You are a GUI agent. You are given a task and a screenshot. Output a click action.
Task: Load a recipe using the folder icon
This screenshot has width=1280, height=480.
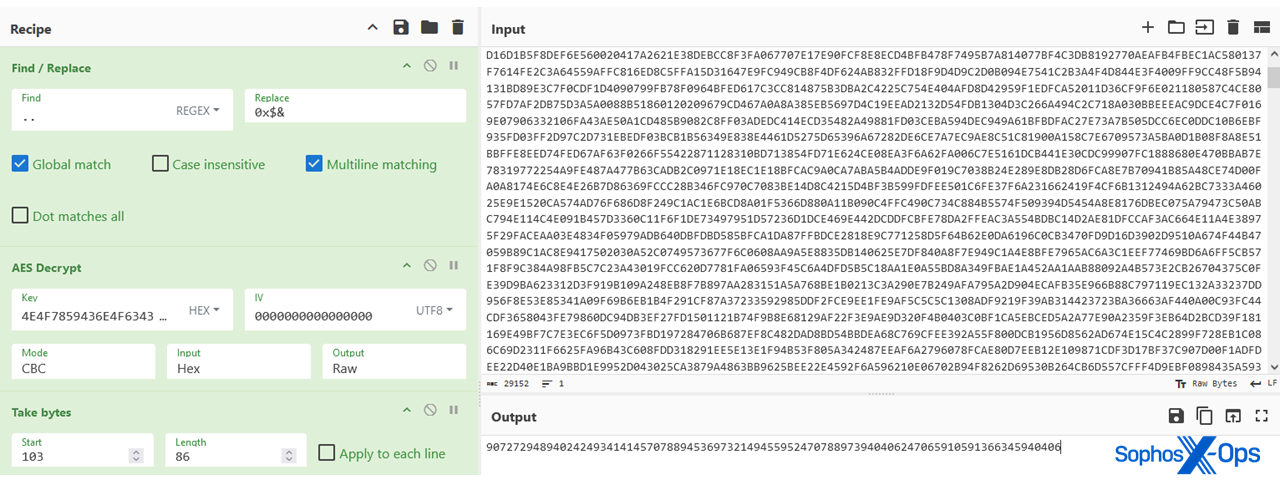(429, 28)
